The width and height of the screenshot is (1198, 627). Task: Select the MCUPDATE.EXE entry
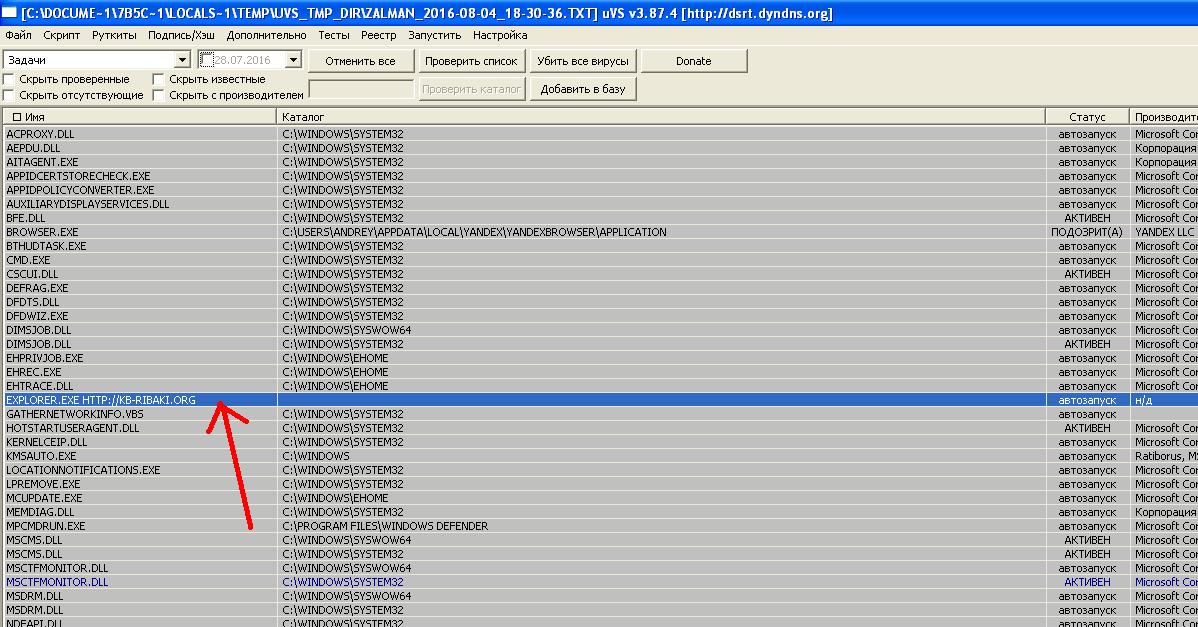(x=44, y=498)
